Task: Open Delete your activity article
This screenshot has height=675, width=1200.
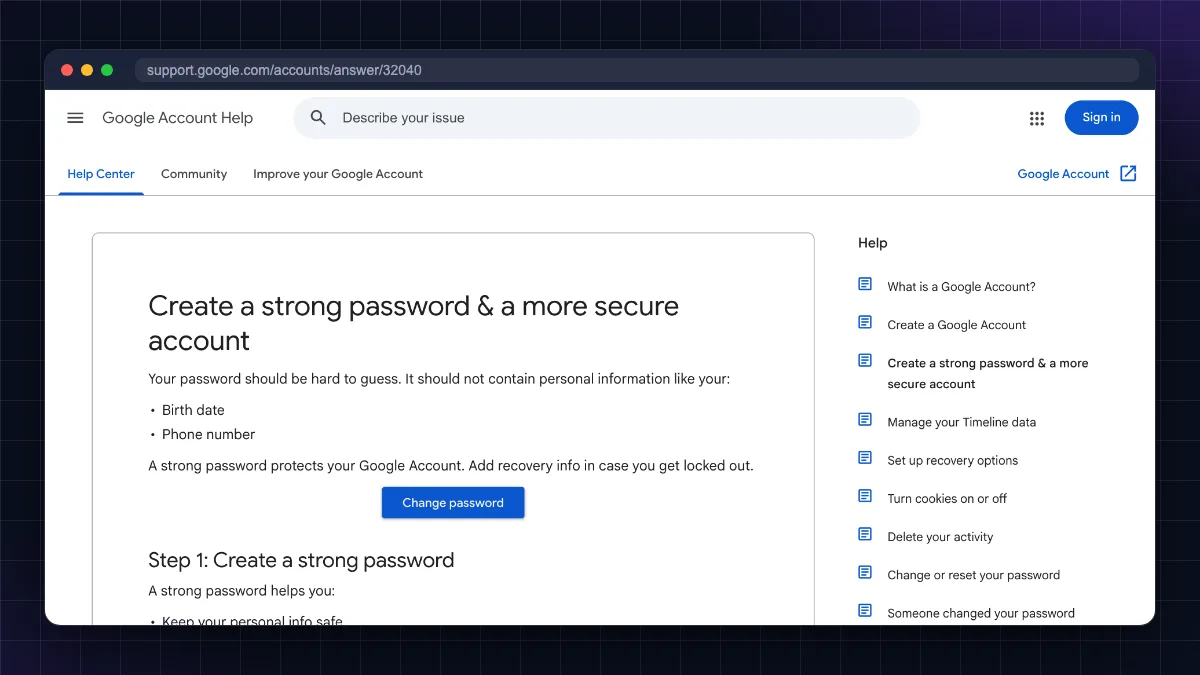Action: pos(940,537)
